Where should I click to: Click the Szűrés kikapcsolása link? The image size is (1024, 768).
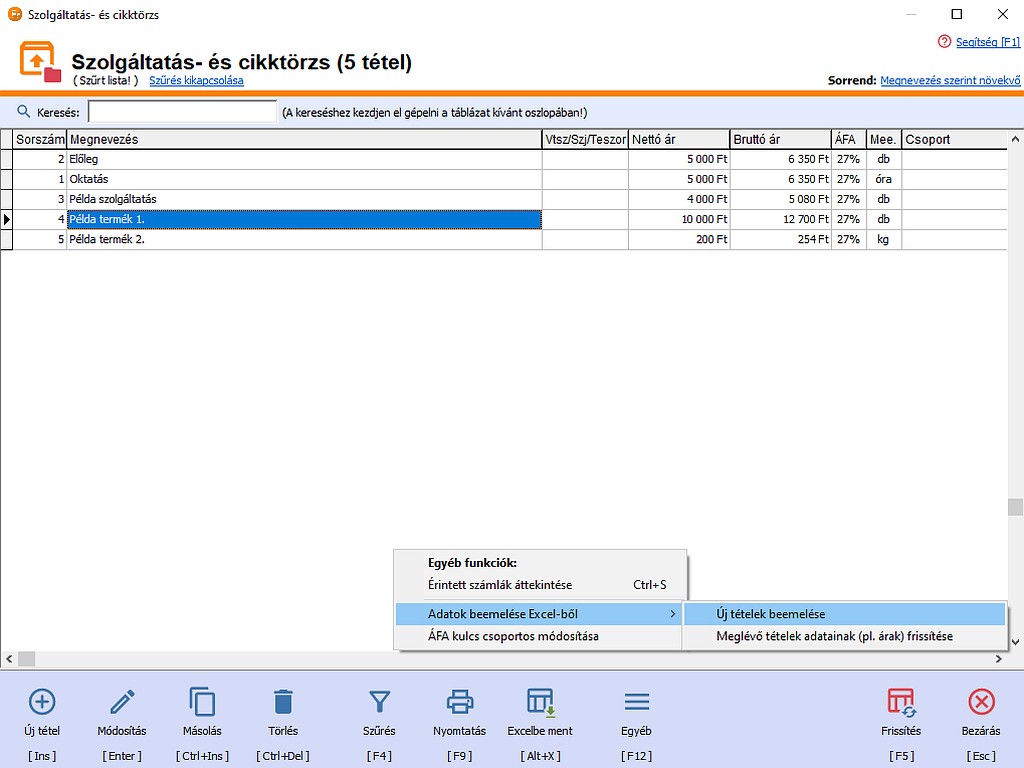(196, 80)
